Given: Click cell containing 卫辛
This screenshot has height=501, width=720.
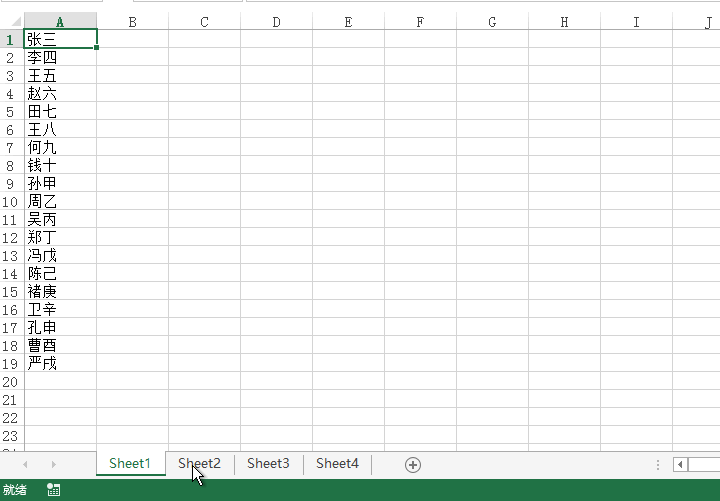Looking at the screenshot, I should click(60, 310).
